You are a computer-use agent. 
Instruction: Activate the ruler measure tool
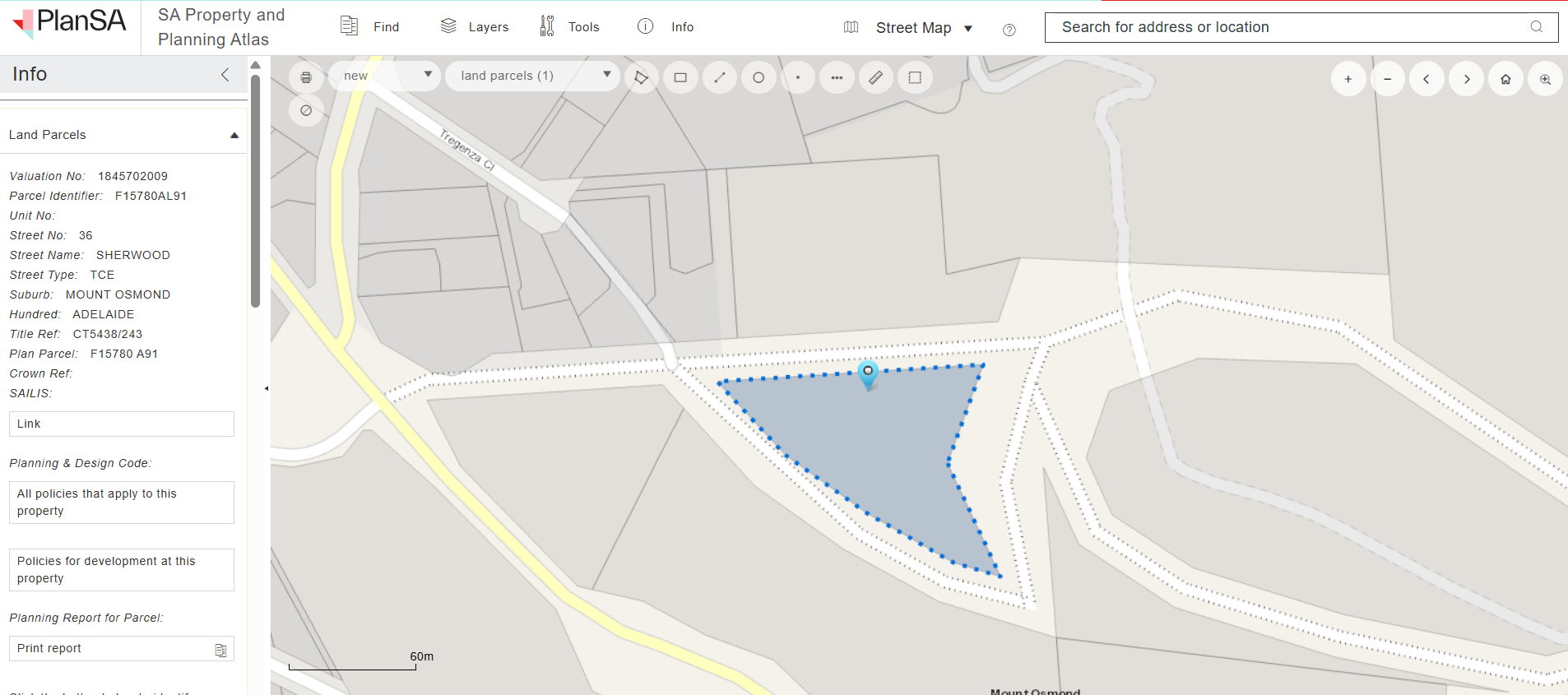click(876, 77)
